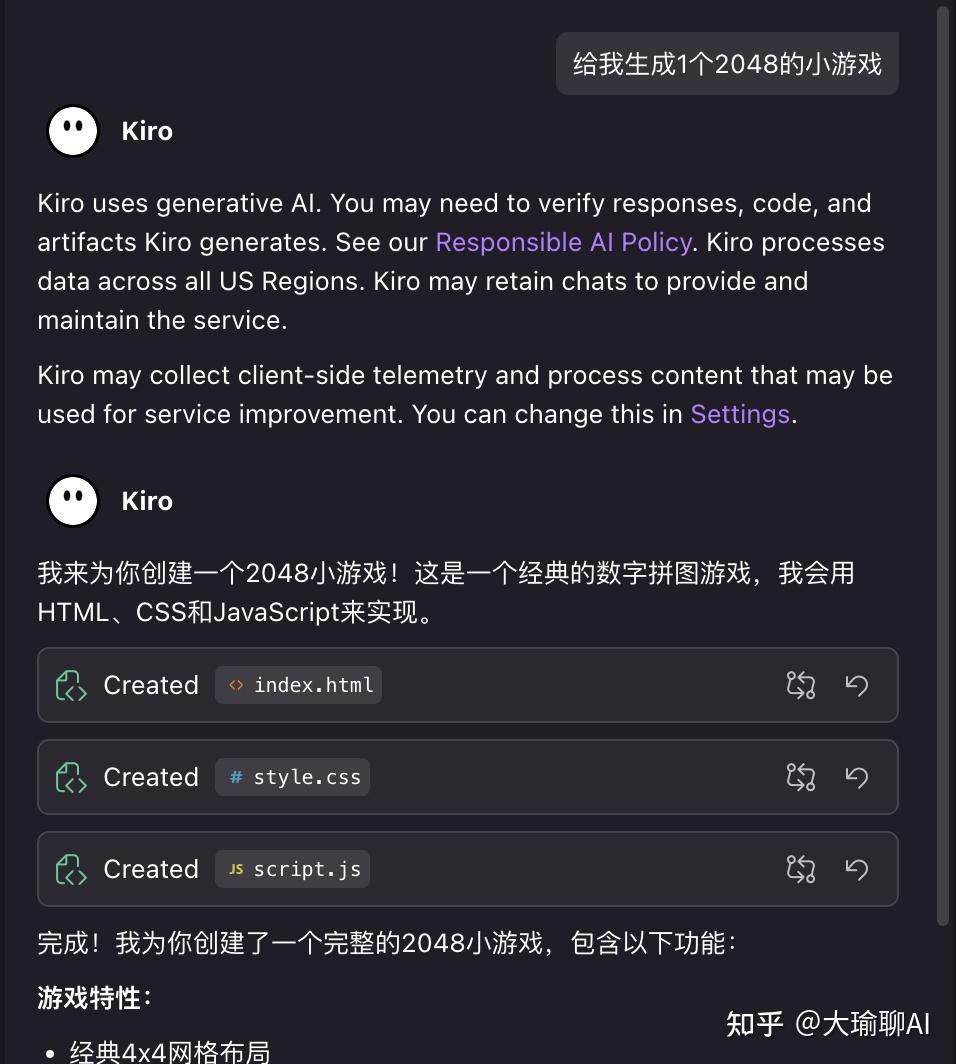956x1064 pixels.
Task: Open the style.css file chip
Action: (292, 777)
